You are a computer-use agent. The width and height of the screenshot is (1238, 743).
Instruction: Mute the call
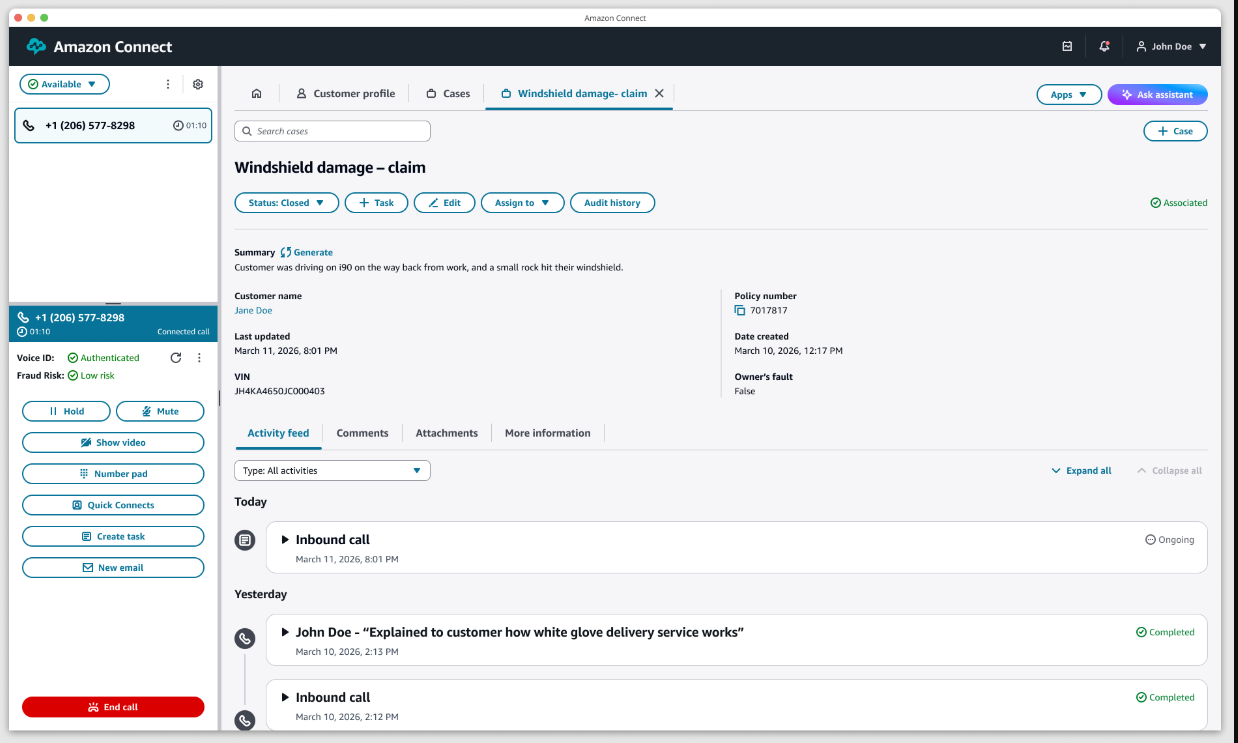coord(160,411)
